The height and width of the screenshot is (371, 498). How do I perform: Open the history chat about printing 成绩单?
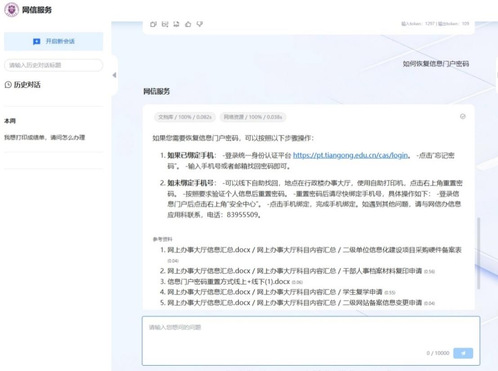pyautogui.click(x=45, y=137)
